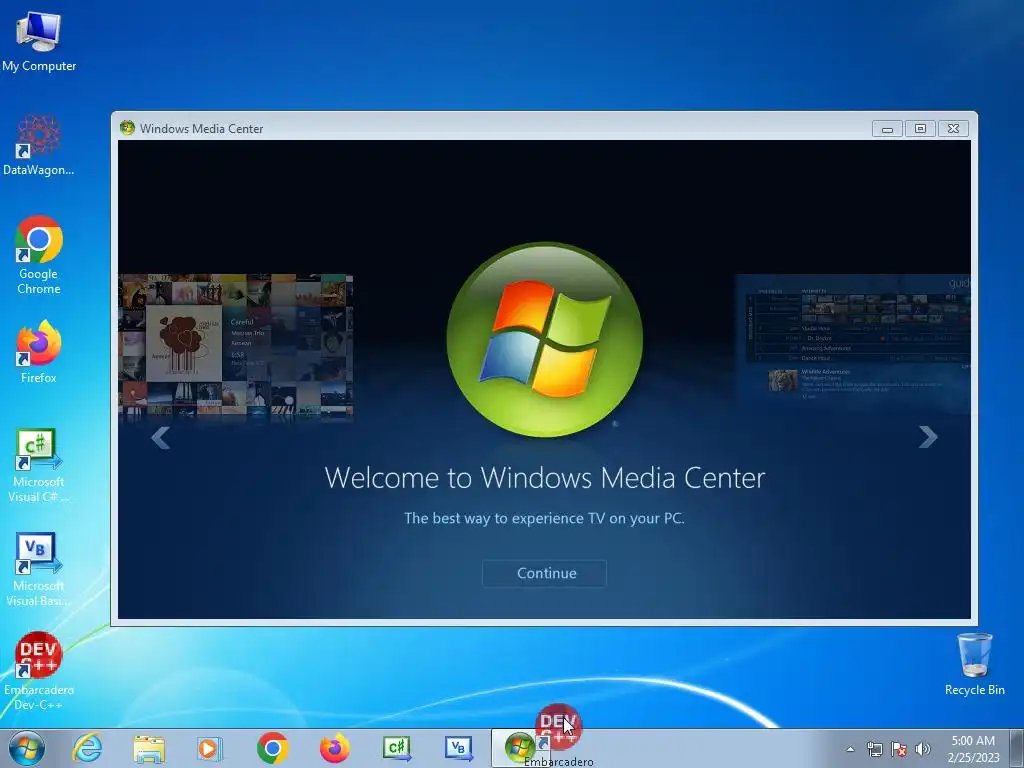Viewport: 1024px width, 768px height.
Task: Open Visual Basic from the taskbar
Action: click(x=458, y=748)
